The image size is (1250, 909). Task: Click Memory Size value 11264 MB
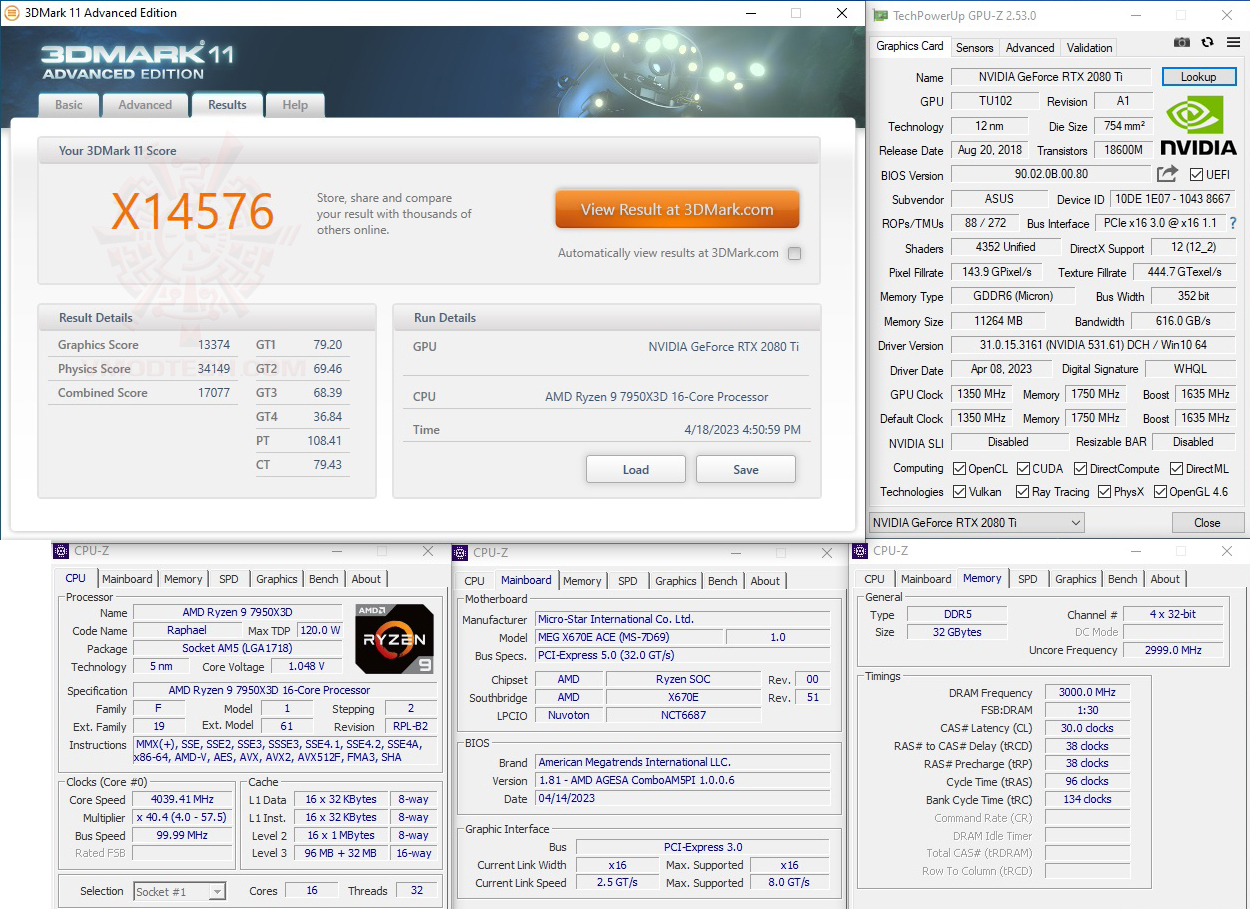[998, 322]
